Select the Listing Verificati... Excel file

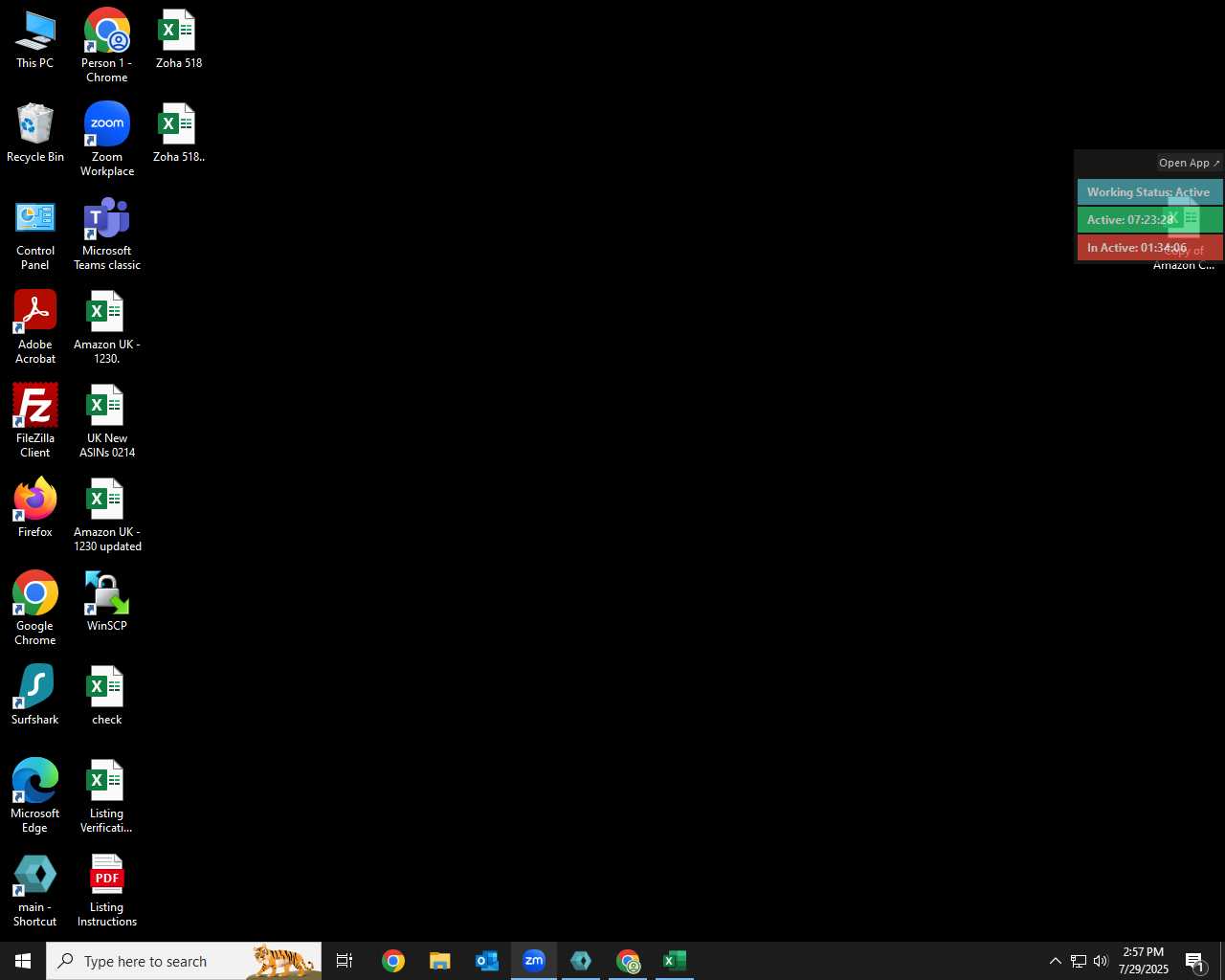point(107,796)
